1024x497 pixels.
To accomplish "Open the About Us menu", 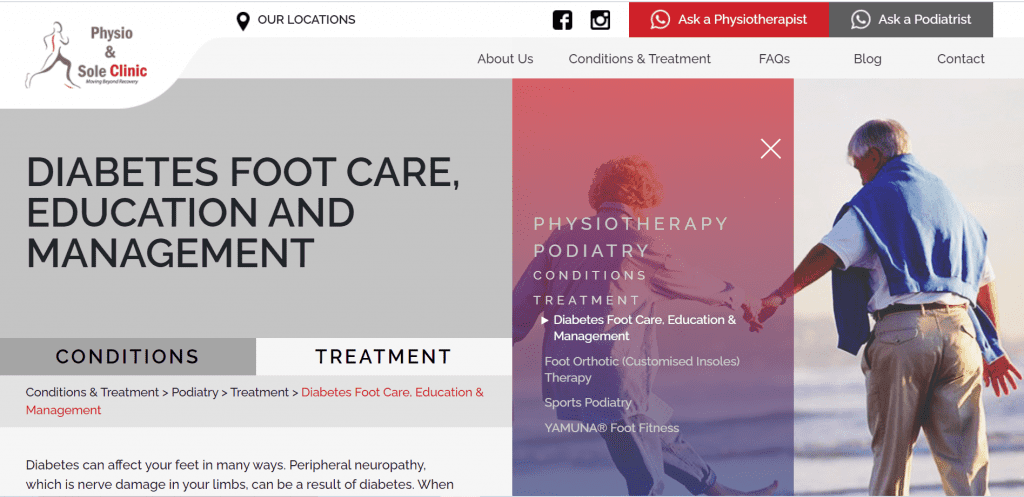I will pos(505,59).
